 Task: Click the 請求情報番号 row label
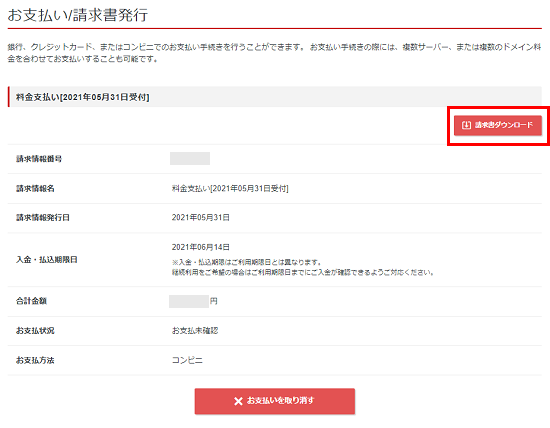click(39, 159)
